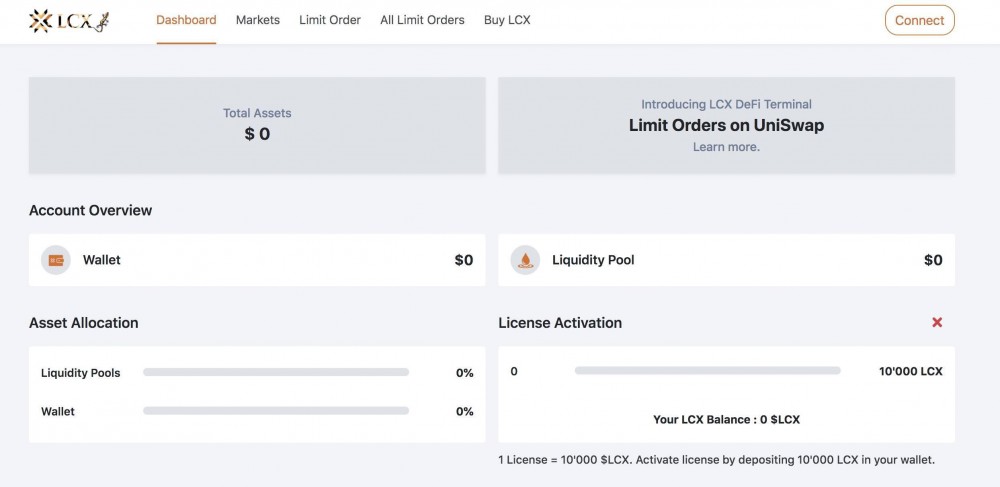This screenshot has height=487, width=1000.
Task: Click the Liquidity Pool droplet icon
Action: pos(525,260)
